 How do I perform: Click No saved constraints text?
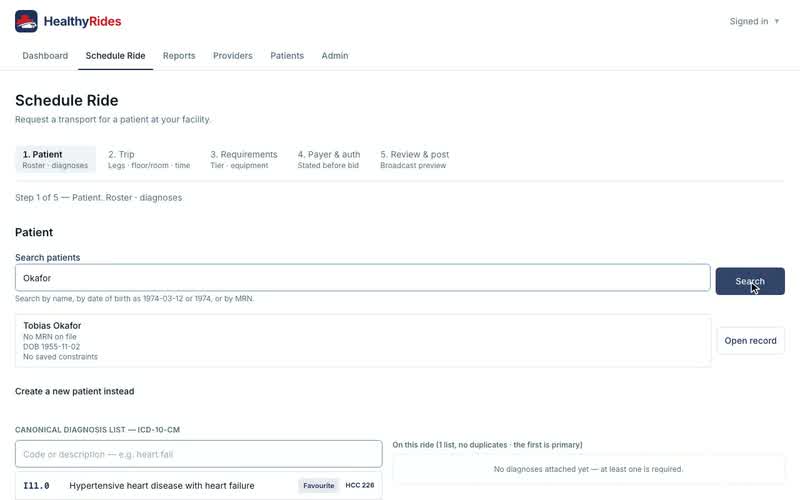(60, 357)
